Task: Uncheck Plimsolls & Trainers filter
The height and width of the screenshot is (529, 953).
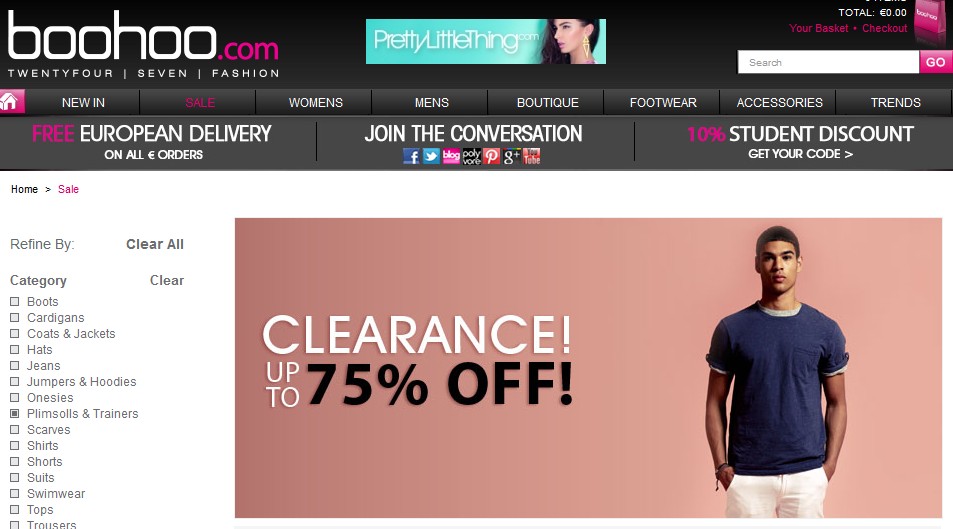Action: 15,413
